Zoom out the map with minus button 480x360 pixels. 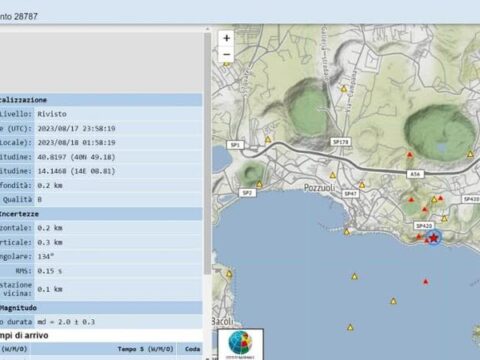point(227,54)
